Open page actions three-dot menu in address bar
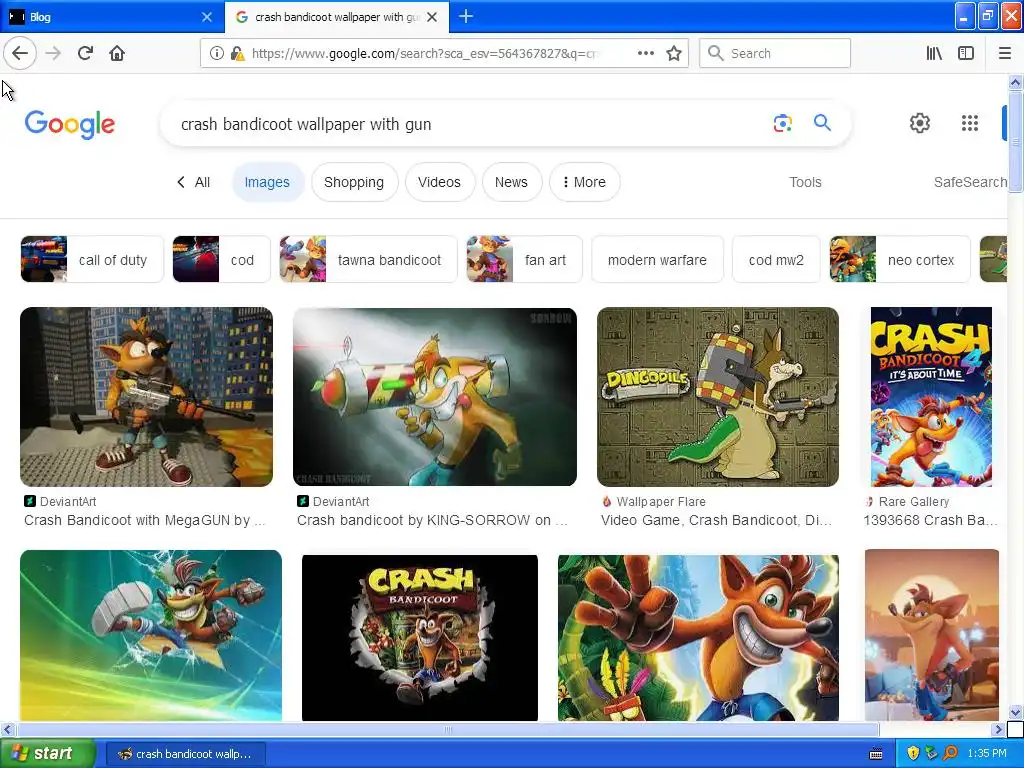This screenshot has height=768, width=1024. coord(646,53)
